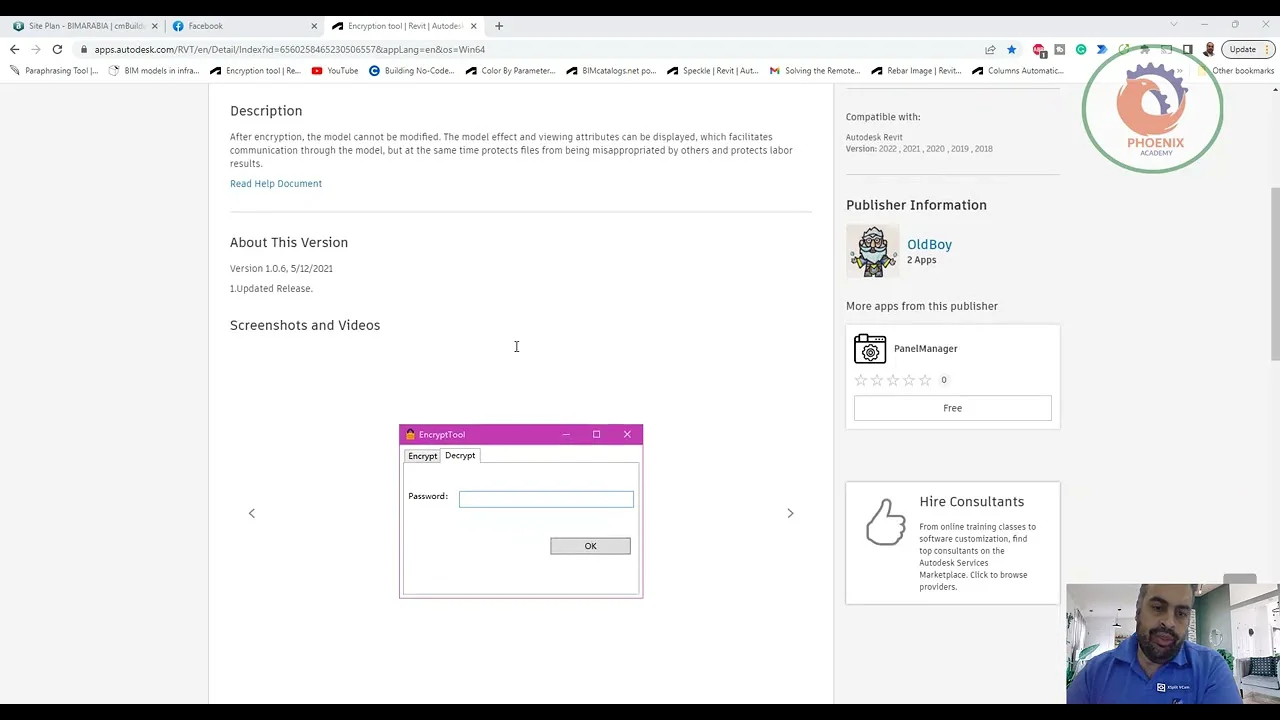Open the Rebar Image Revit bookmark

point(916,71)
